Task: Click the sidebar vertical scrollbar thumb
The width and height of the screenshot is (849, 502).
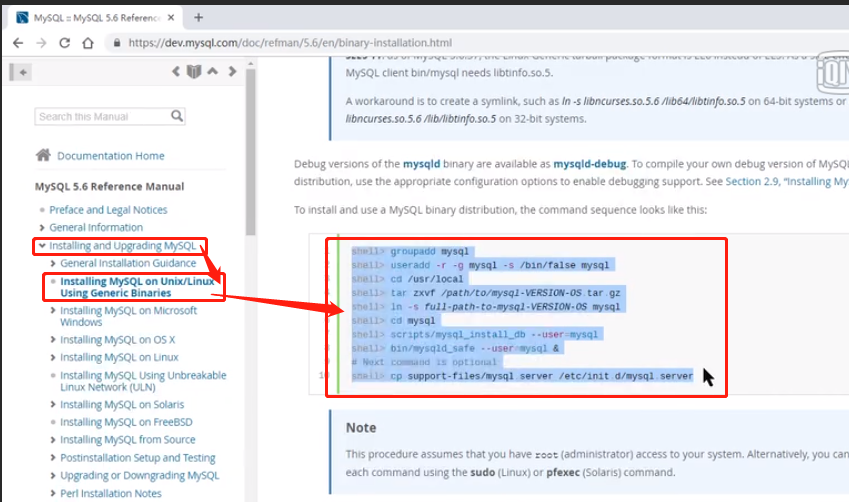Action: [250, 152]
